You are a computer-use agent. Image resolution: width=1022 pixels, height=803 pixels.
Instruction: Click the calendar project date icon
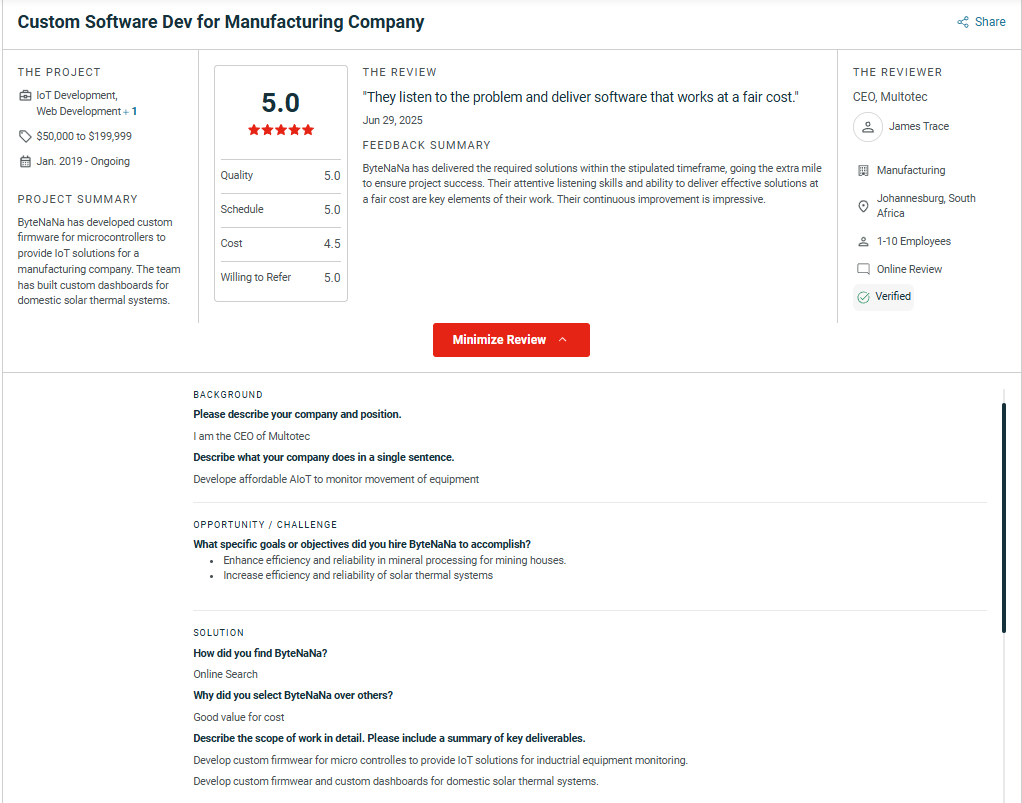point(25,162)
